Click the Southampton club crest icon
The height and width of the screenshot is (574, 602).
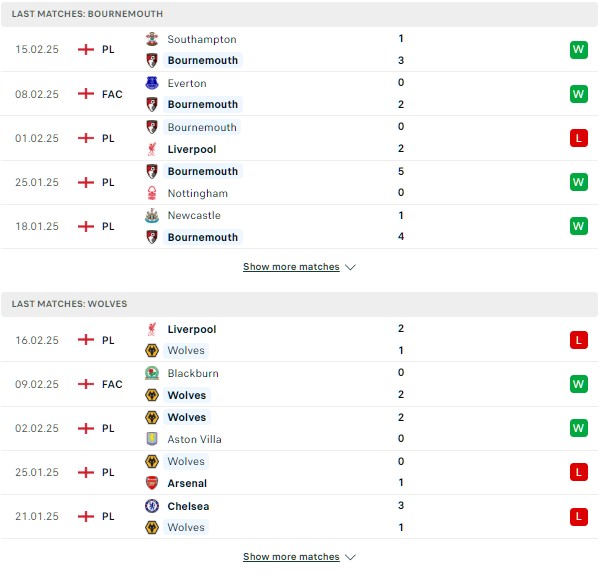click(152, 39)
